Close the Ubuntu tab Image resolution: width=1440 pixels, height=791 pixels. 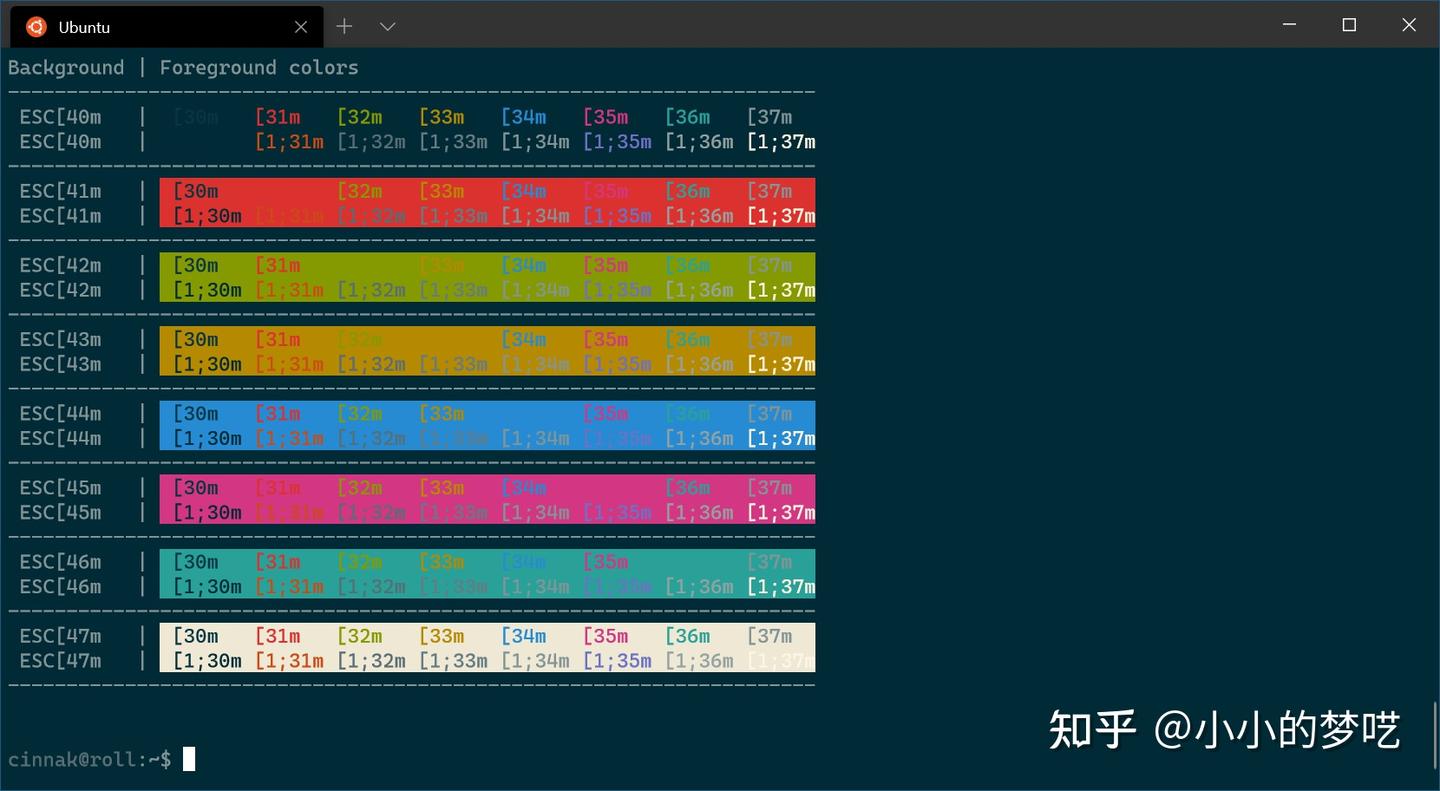(x=301, y=27)
